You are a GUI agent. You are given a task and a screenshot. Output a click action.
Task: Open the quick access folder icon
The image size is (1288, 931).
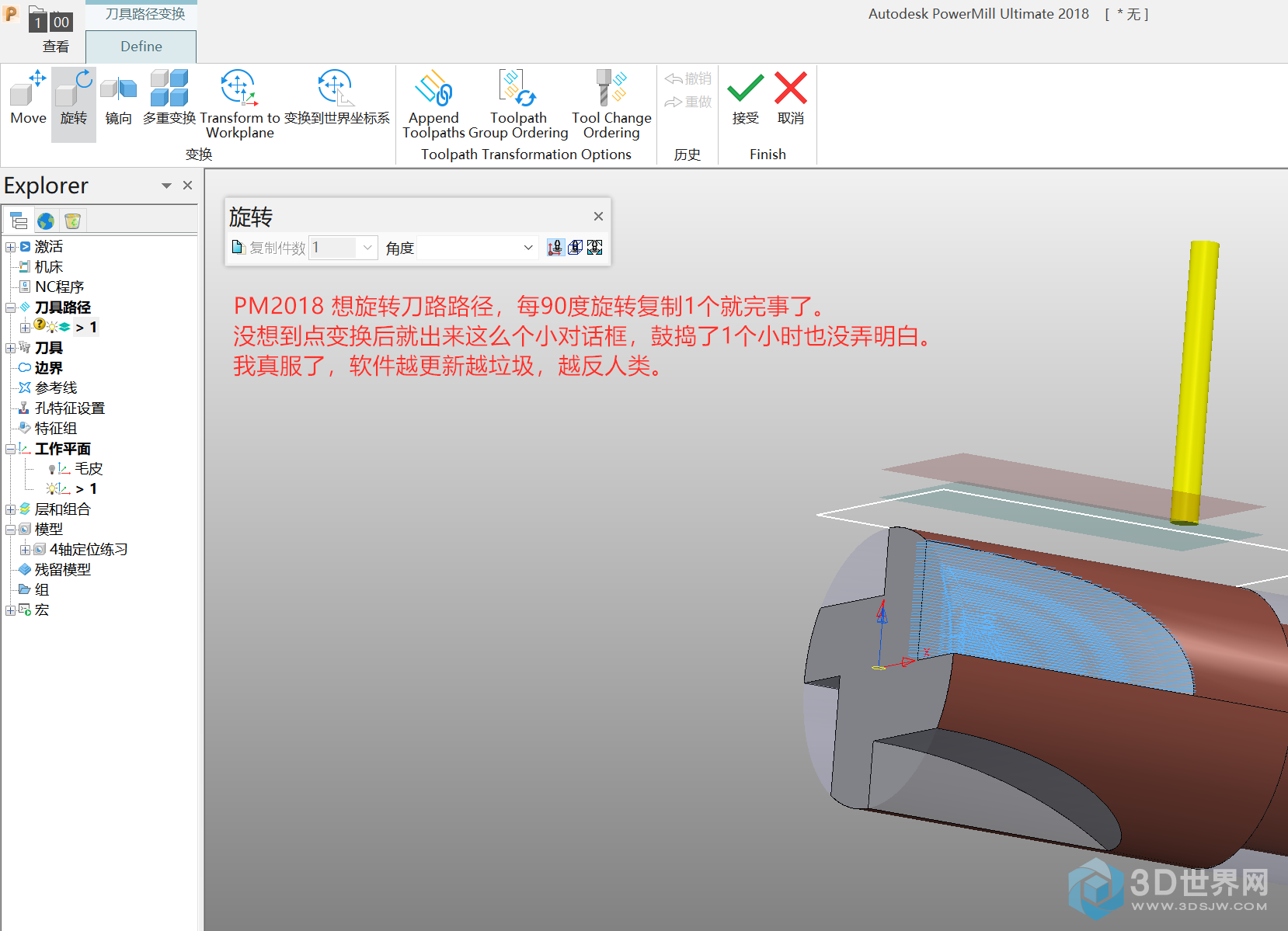coord(37,11)
